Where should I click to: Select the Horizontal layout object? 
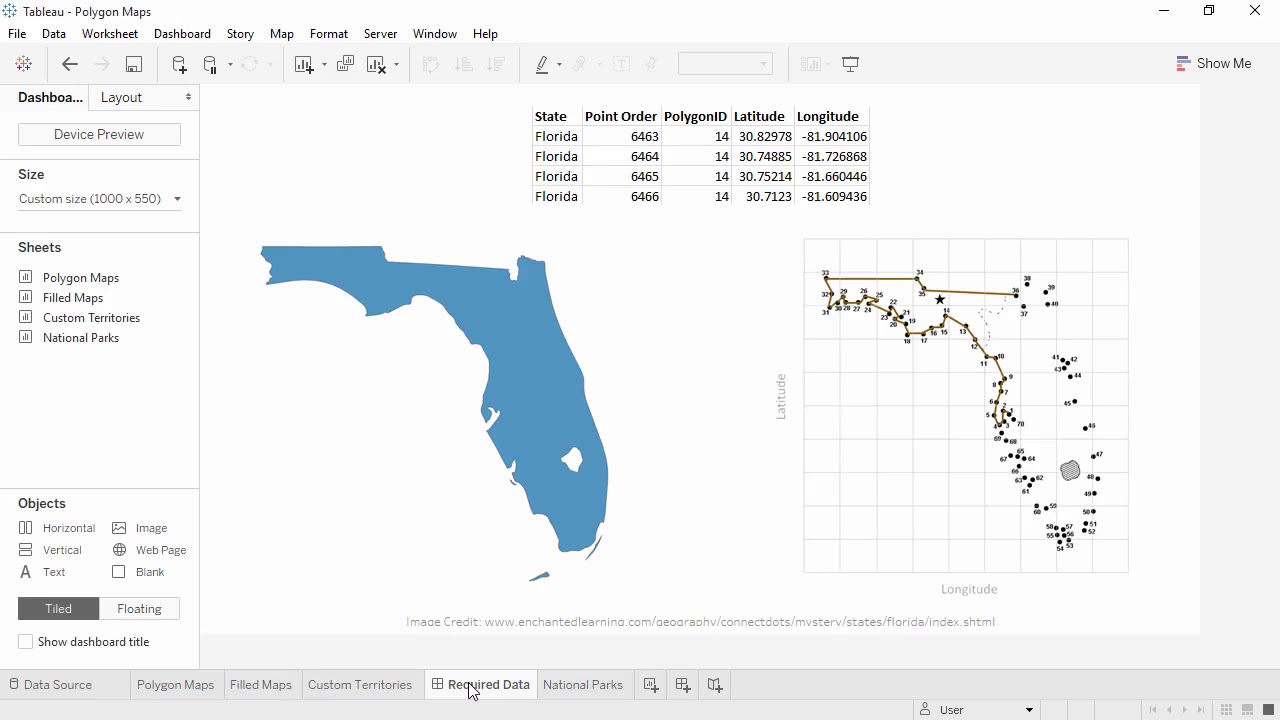[x=57, y=528]
